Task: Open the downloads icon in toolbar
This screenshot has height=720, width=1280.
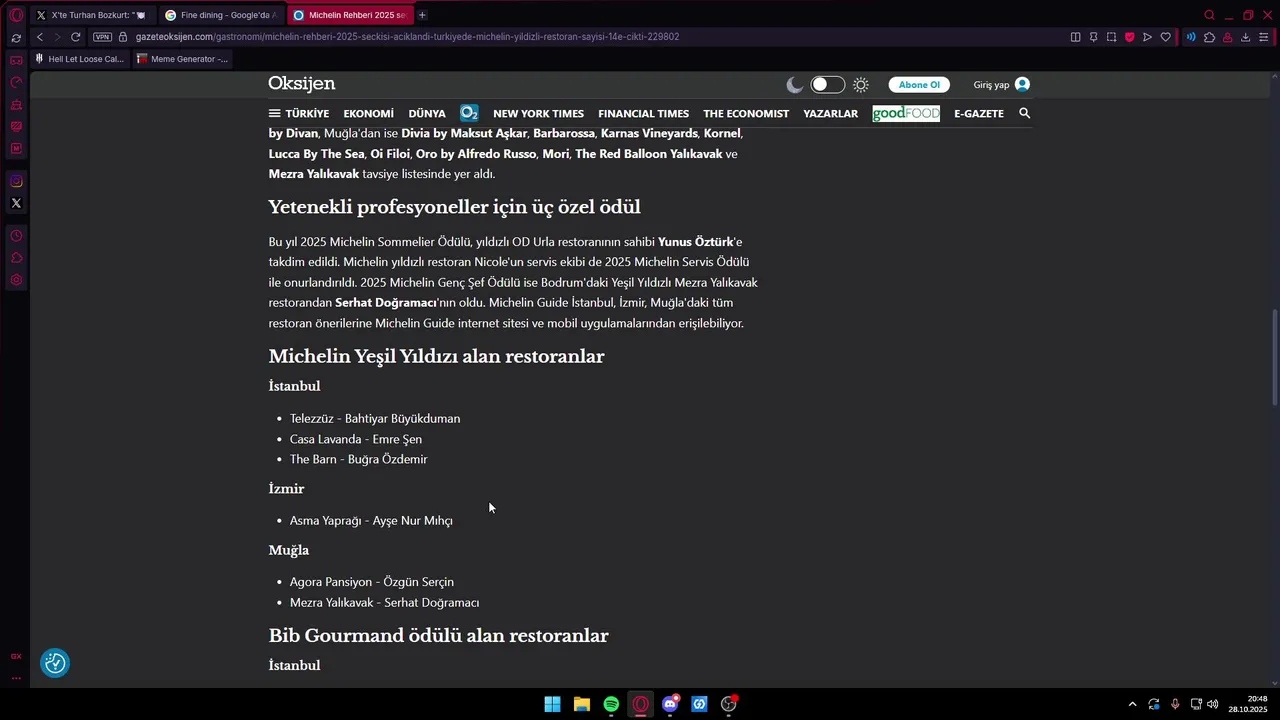Action: (1245, 37)
